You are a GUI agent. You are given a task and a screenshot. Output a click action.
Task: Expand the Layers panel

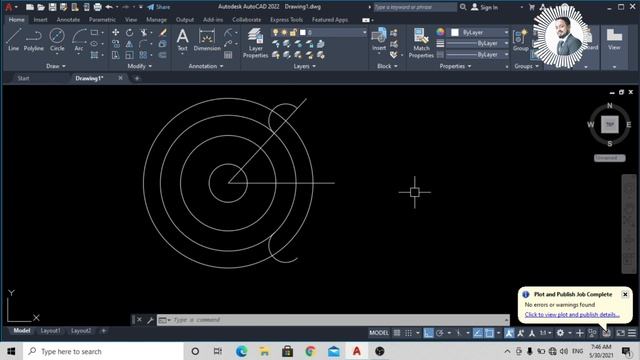point(304,66)
